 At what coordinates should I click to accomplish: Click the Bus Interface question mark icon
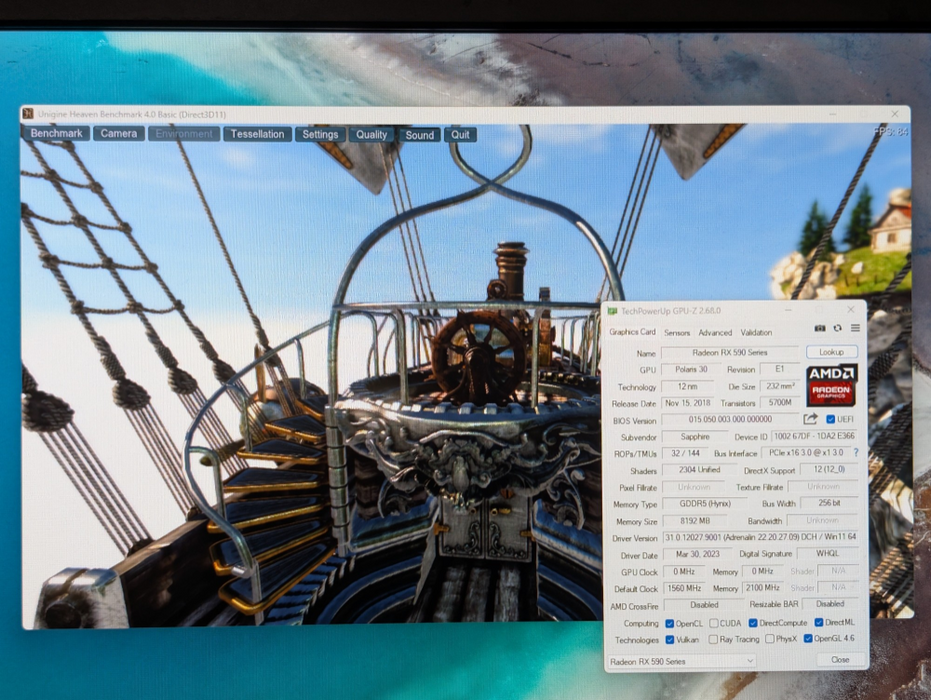(x=856, y=453)
